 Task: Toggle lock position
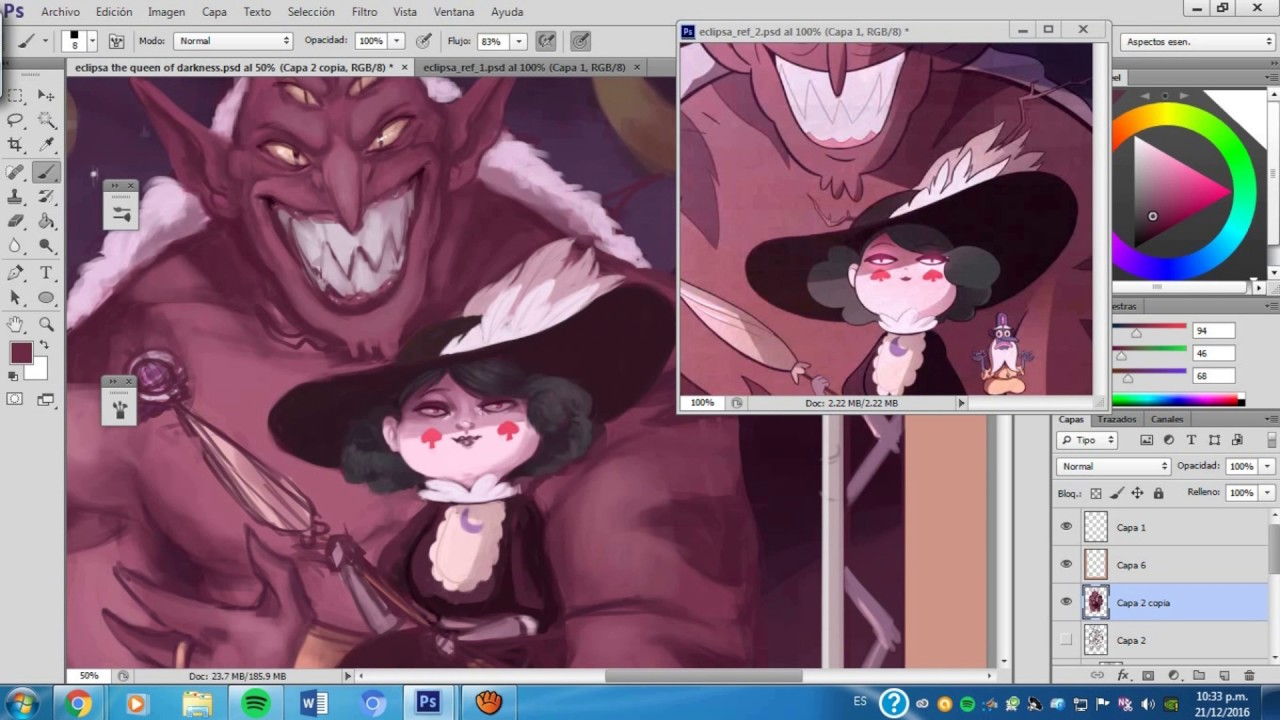click(x=1138, y=493)
